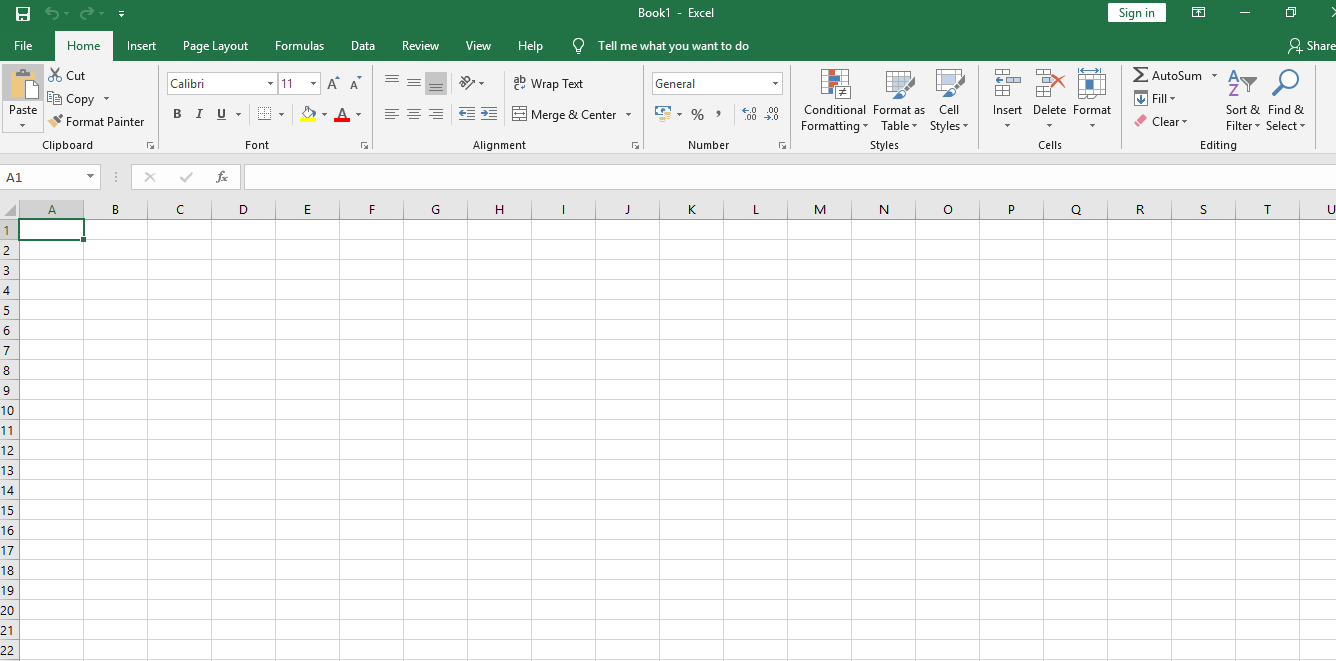Screen dimensions: 1336x661
Task: Select cell C5 in the worksheet
Action: click(180, 310)
